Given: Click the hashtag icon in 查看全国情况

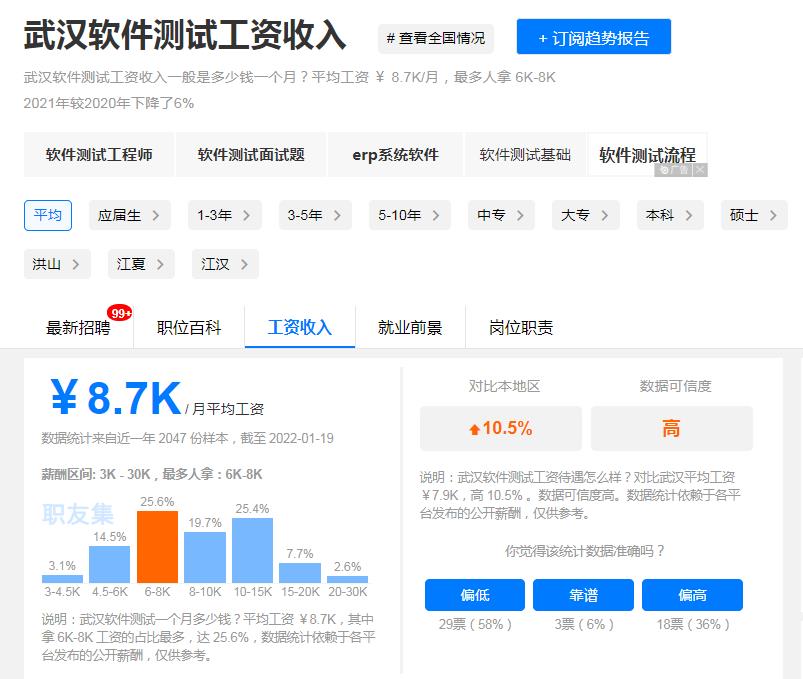Looking at the screenshot, I should click(391, 38).
